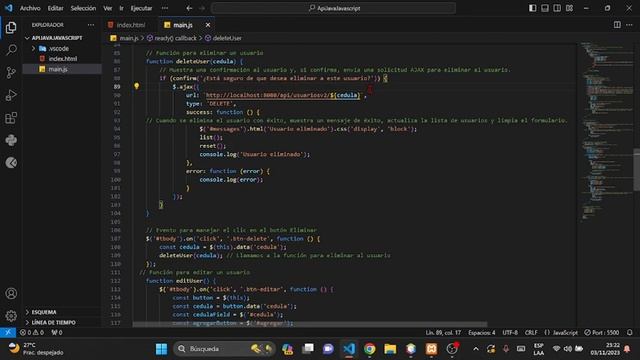The width and height of the screenshot is (640, 360).
Task: Open the Python extension view
Action: [11, 140]
